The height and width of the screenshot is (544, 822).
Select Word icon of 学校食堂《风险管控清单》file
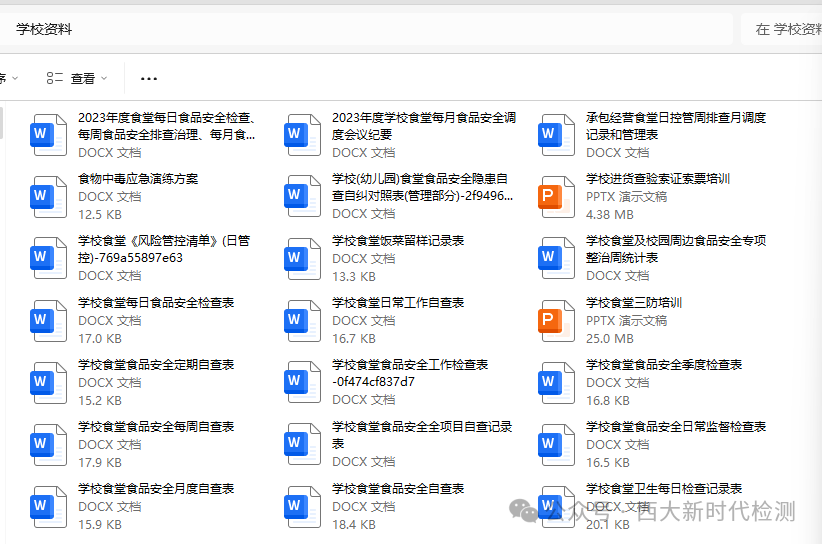point(48,258)
